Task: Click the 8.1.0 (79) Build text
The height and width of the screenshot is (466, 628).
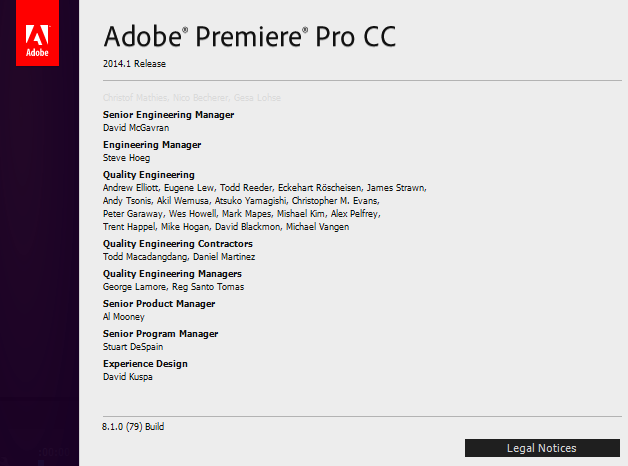Action: point(133,426)
